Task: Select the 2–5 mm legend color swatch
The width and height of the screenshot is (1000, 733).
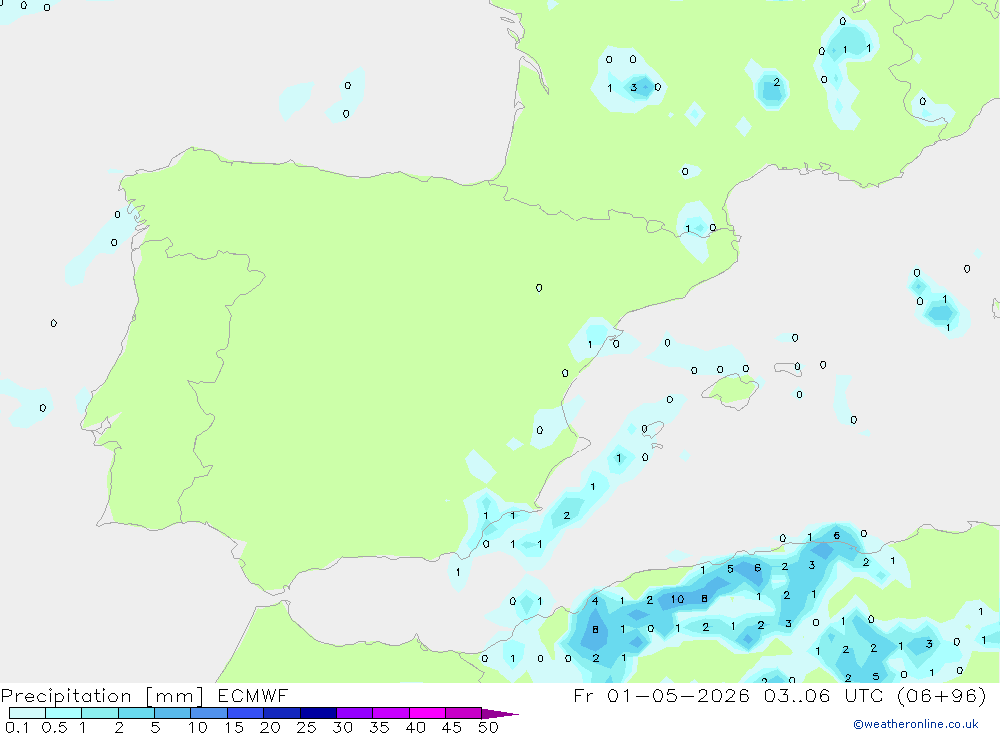Action: pyautogui.click(x=136, y=713)
